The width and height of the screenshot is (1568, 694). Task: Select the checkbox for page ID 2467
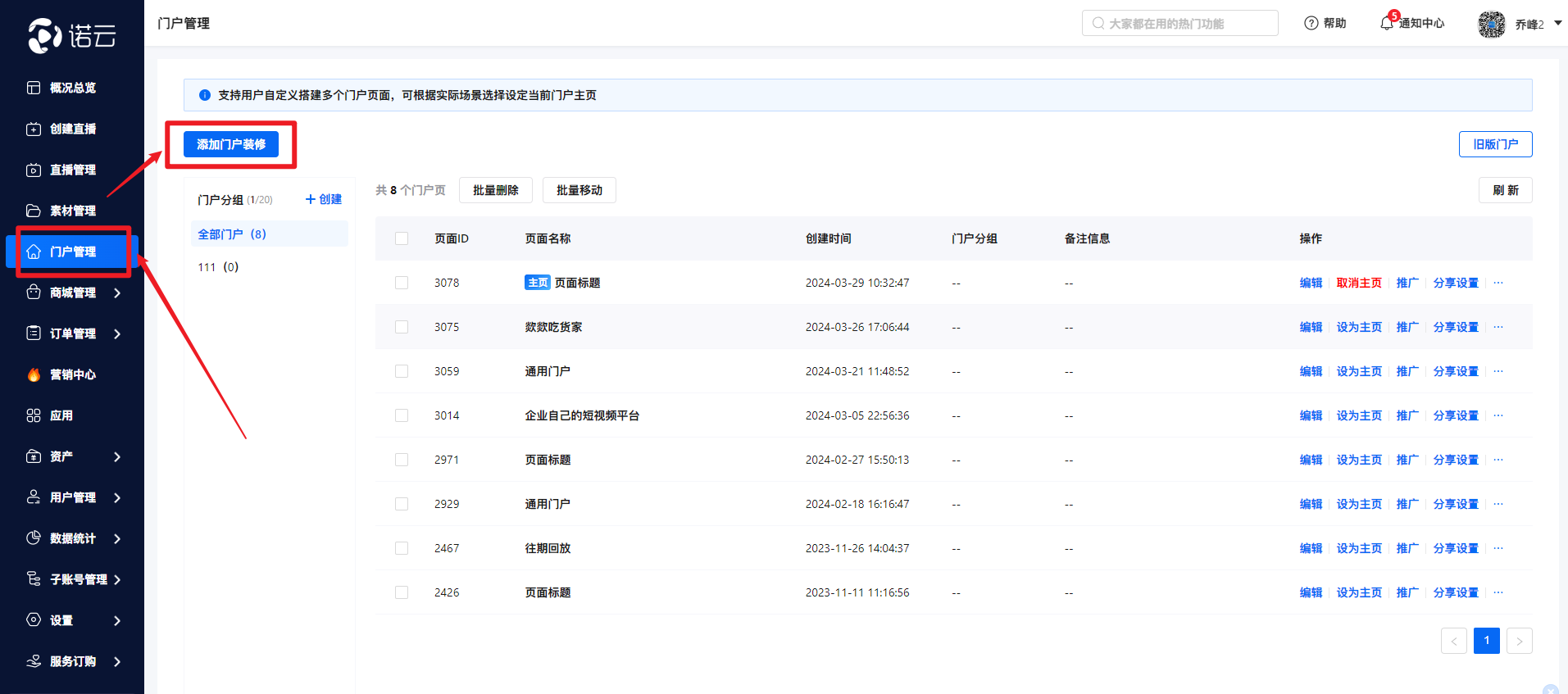(402, 548)
